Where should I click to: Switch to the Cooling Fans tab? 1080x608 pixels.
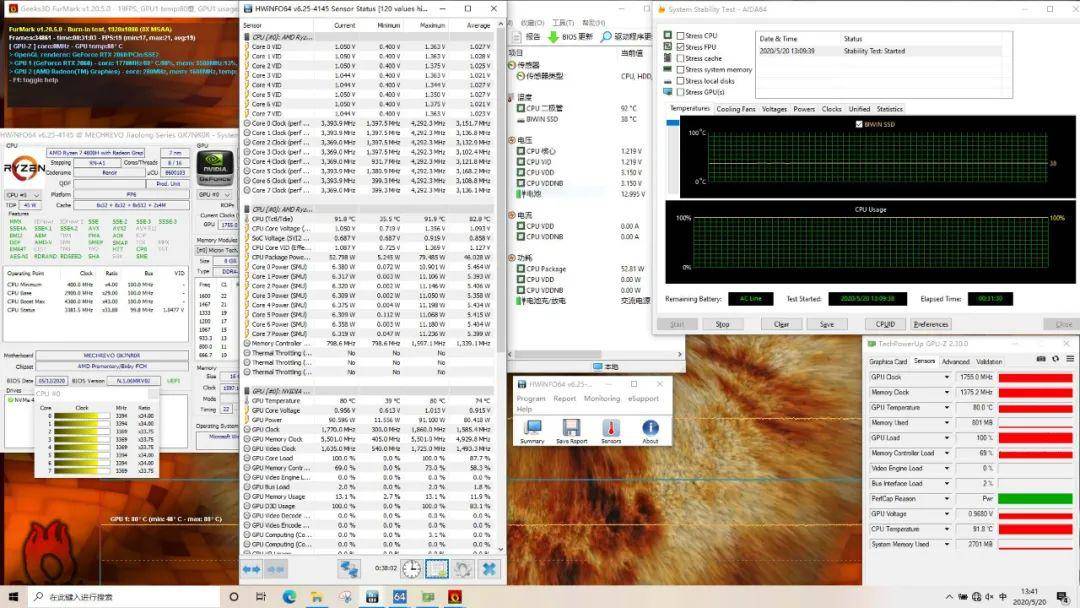[736, 109]
